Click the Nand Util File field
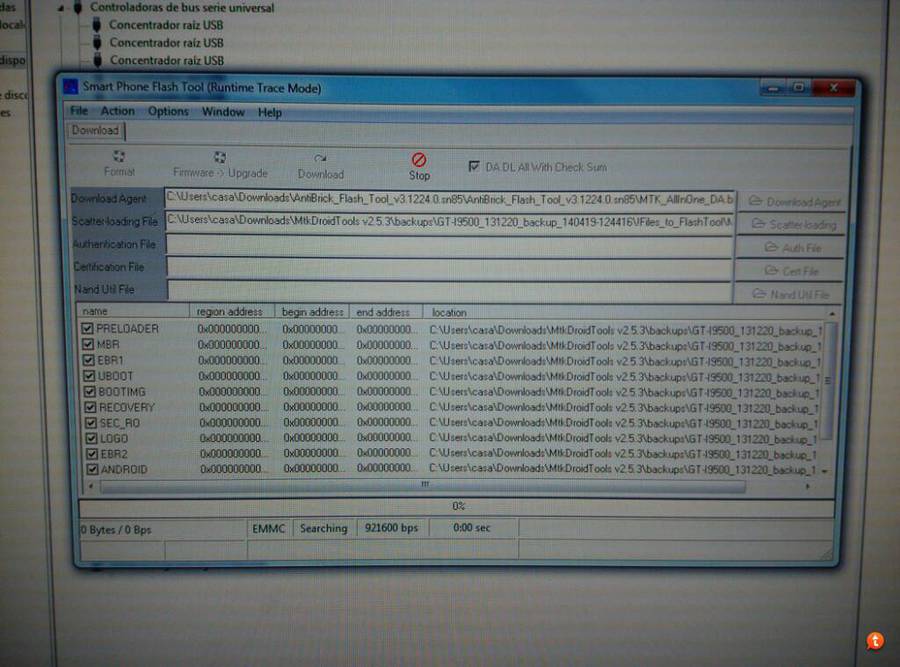This screenshot has width=900, height=667. [x=449, y=292]
